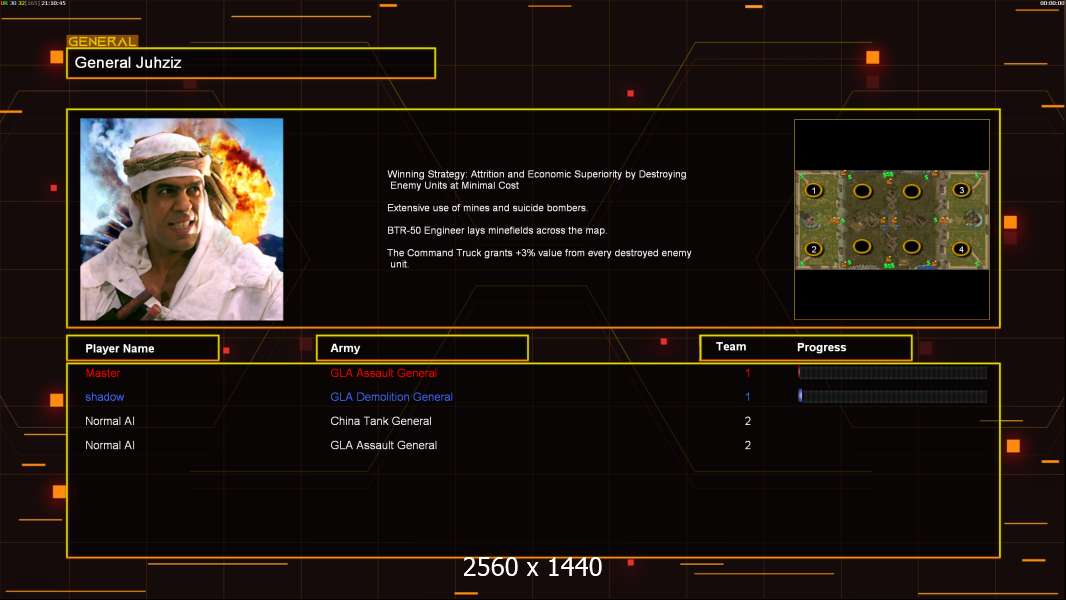
Task: Click the white GLA Assault General army entry
Action: (383, 445)
